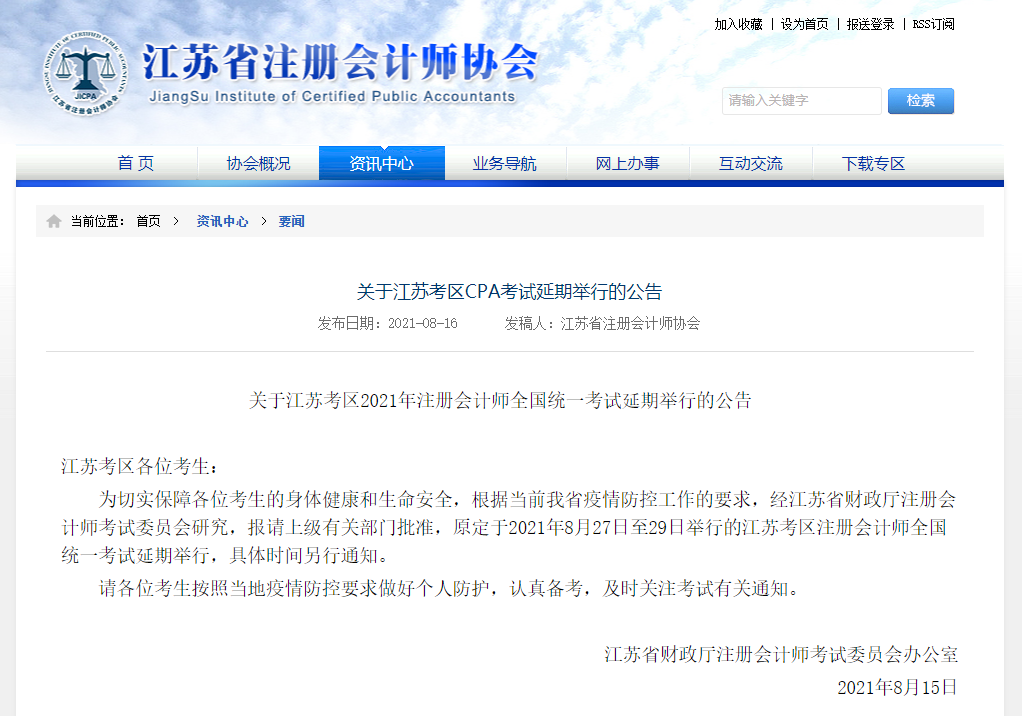The height and width of the screenshot is (716, 1022).
Task: Focus the 请输入关键字 search field
Action: point(801,101)
